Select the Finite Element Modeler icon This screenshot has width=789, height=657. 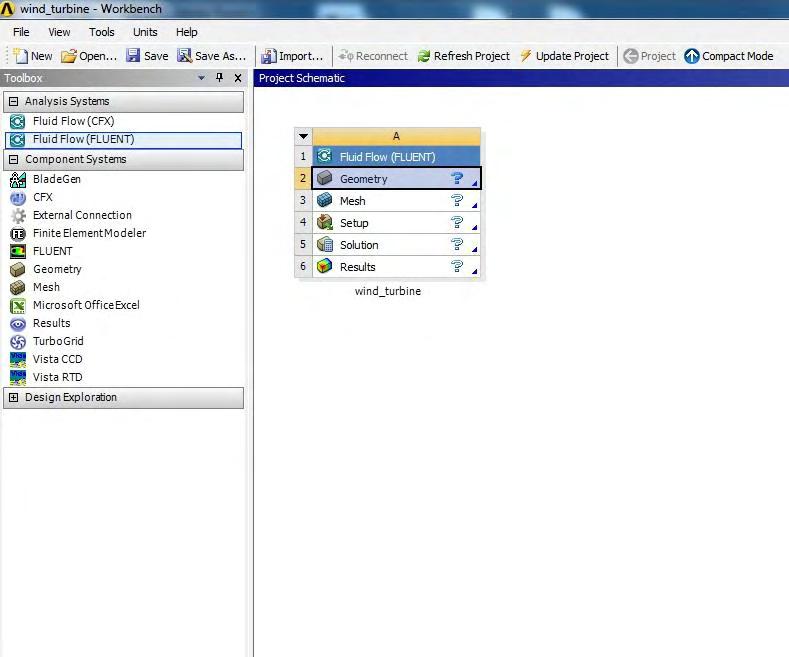click(18, 234)
